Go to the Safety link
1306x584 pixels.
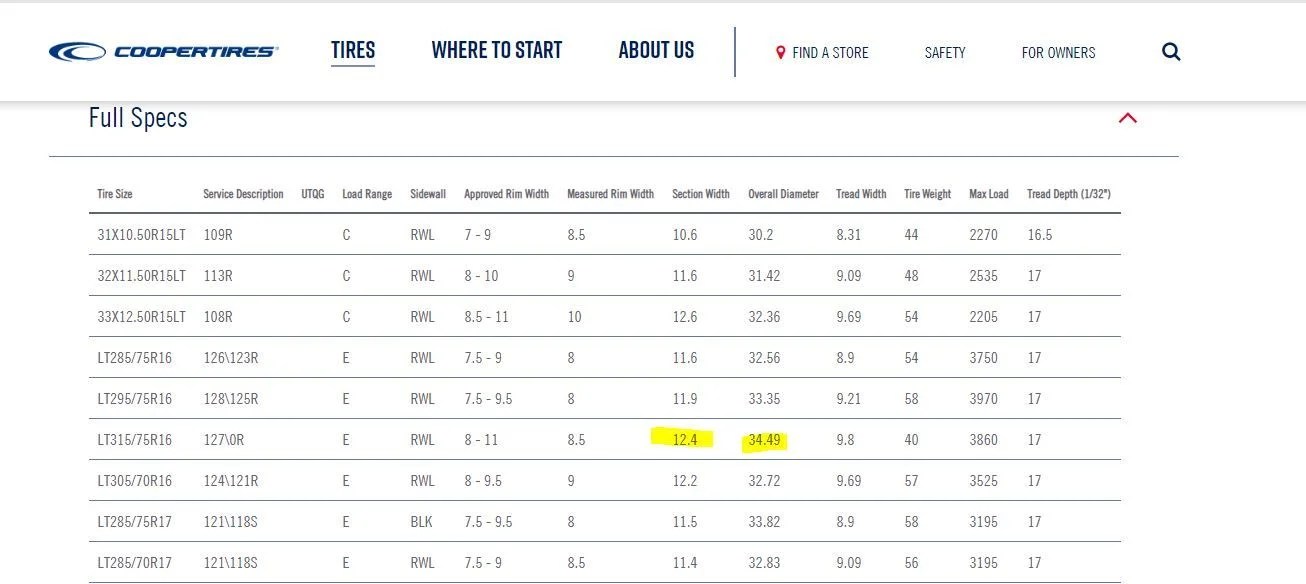(x=945, y=52)
